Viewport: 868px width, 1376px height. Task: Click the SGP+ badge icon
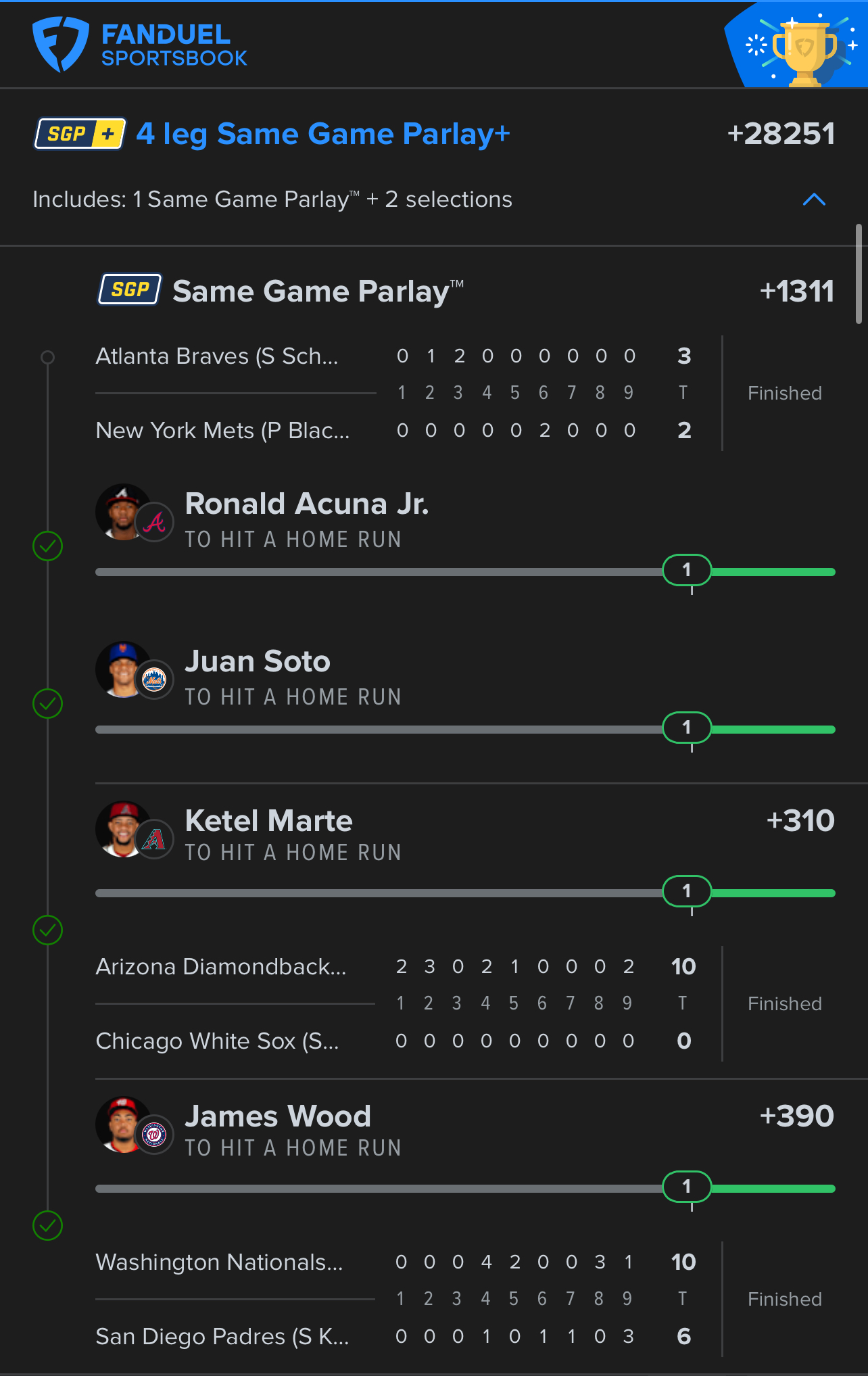(x=80, y=134)
